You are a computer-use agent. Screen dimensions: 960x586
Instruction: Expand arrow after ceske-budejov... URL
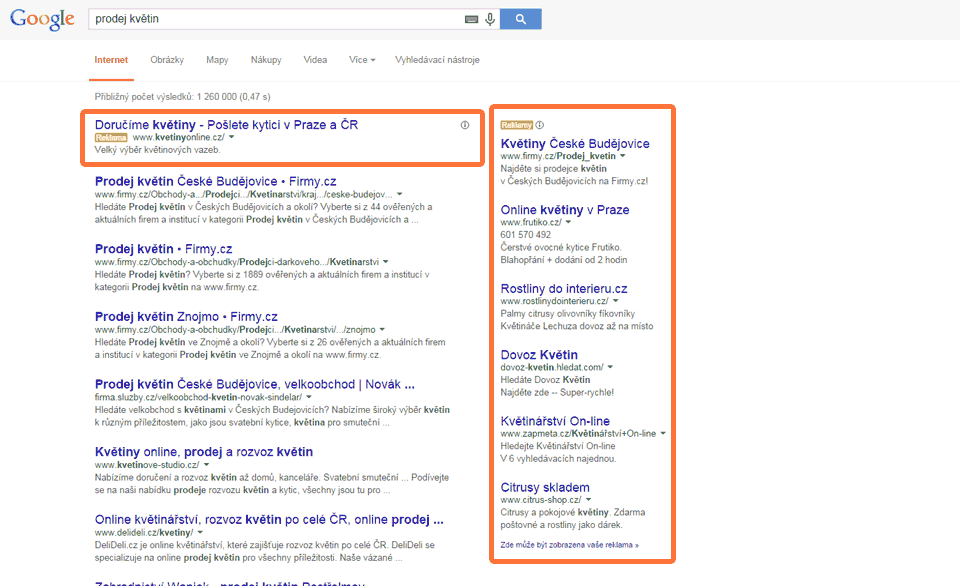[x=399, y=195]
